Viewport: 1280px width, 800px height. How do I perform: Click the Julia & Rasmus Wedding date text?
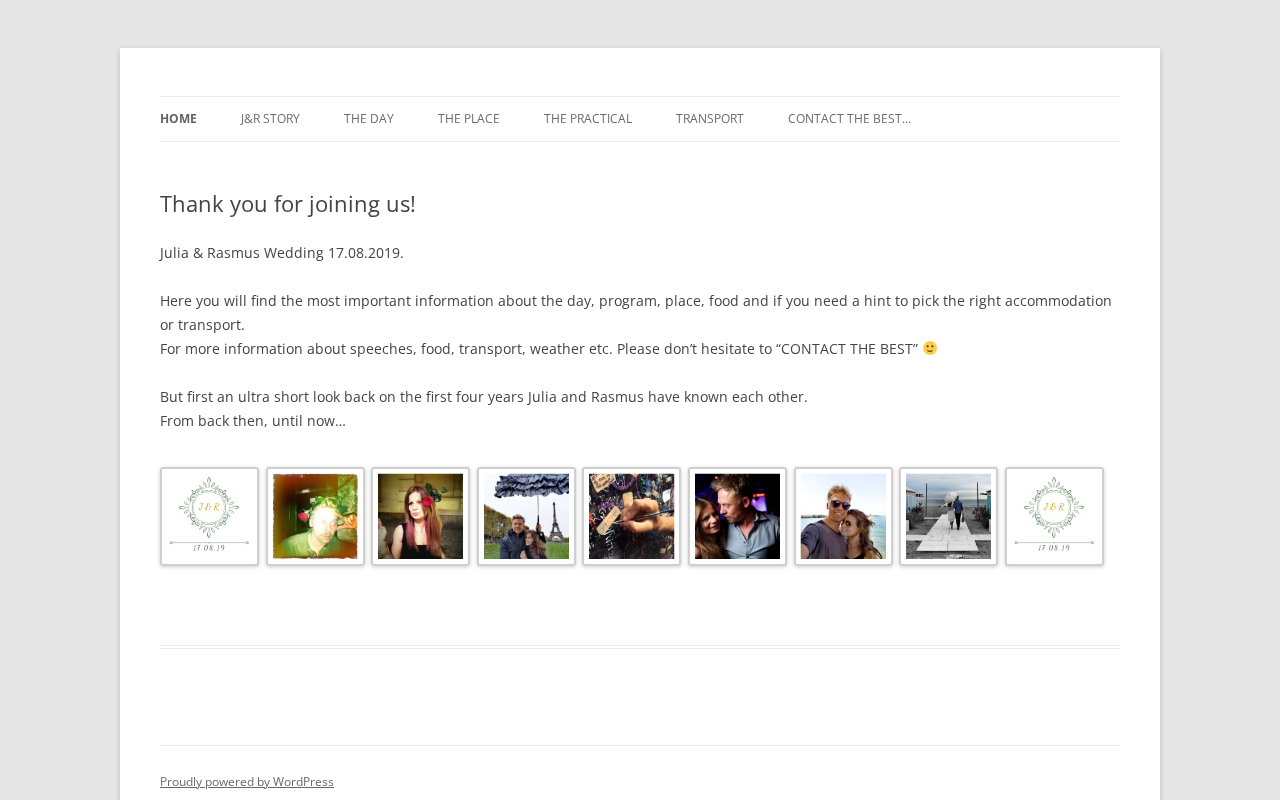(x=282, y=253)
